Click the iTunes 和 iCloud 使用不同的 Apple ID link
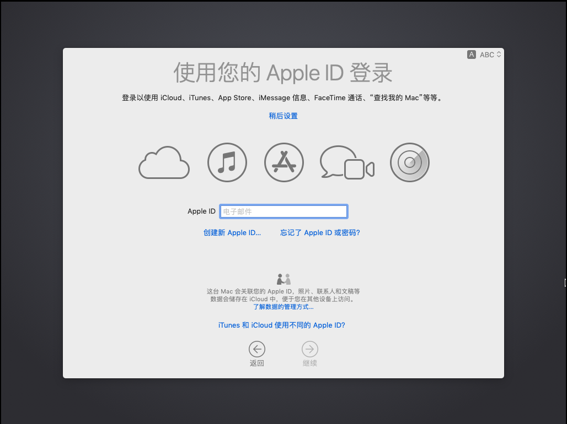This screenshot has height=424, width=567. click(282, 325)
